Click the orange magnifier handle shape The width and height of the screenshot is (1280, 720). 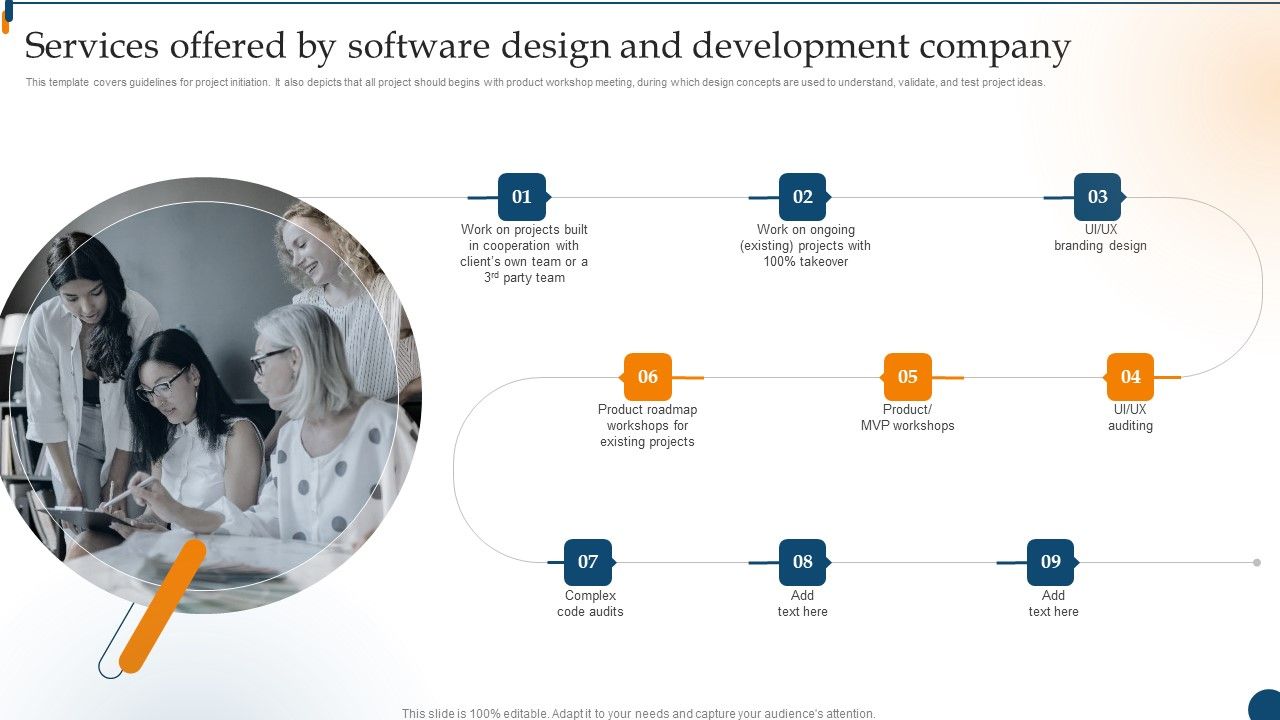[162, 606]
